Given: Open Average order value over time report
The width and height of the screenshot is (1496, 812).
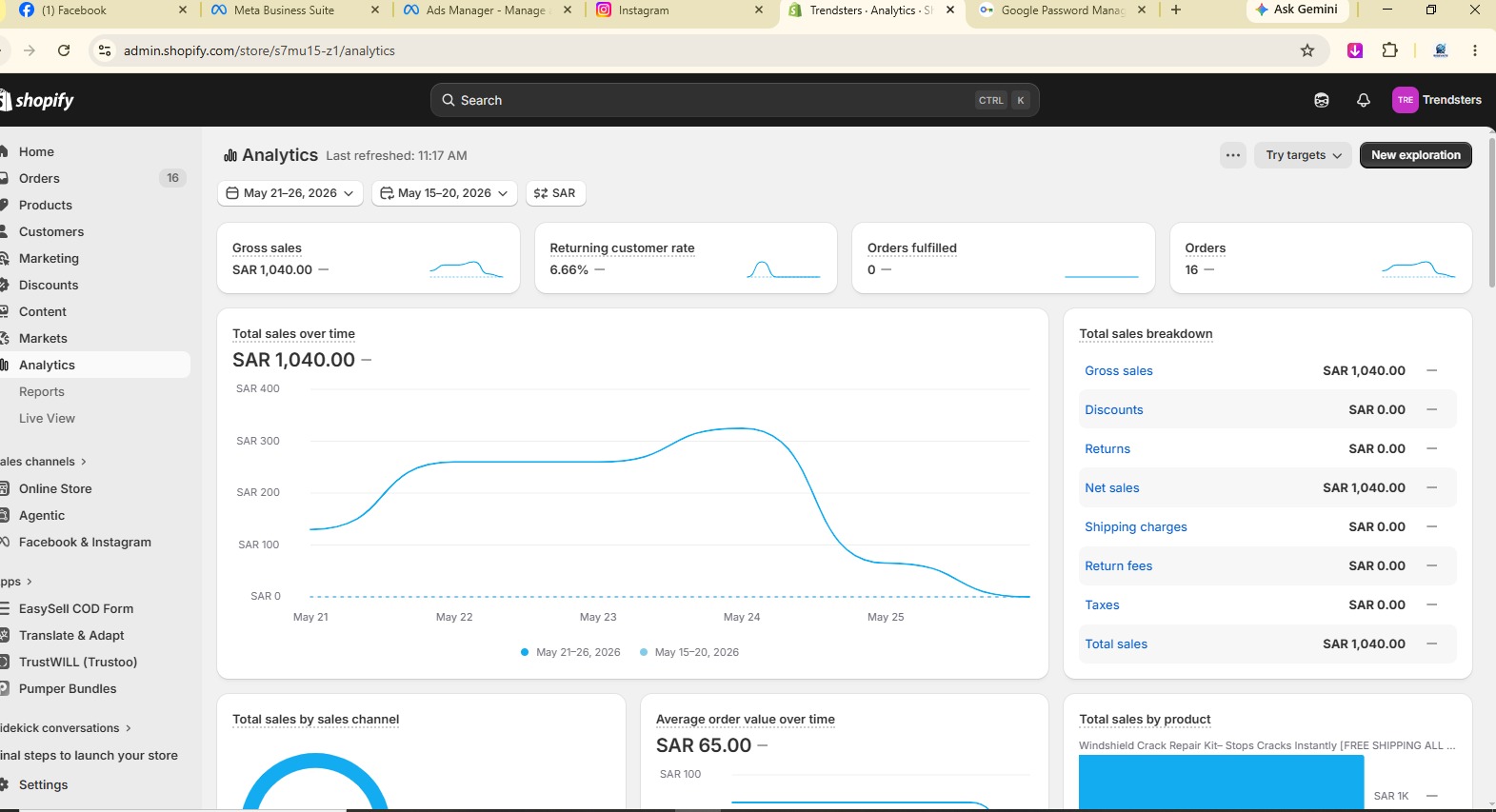Looking at the screenshot, I should click(x=746, y=720).
